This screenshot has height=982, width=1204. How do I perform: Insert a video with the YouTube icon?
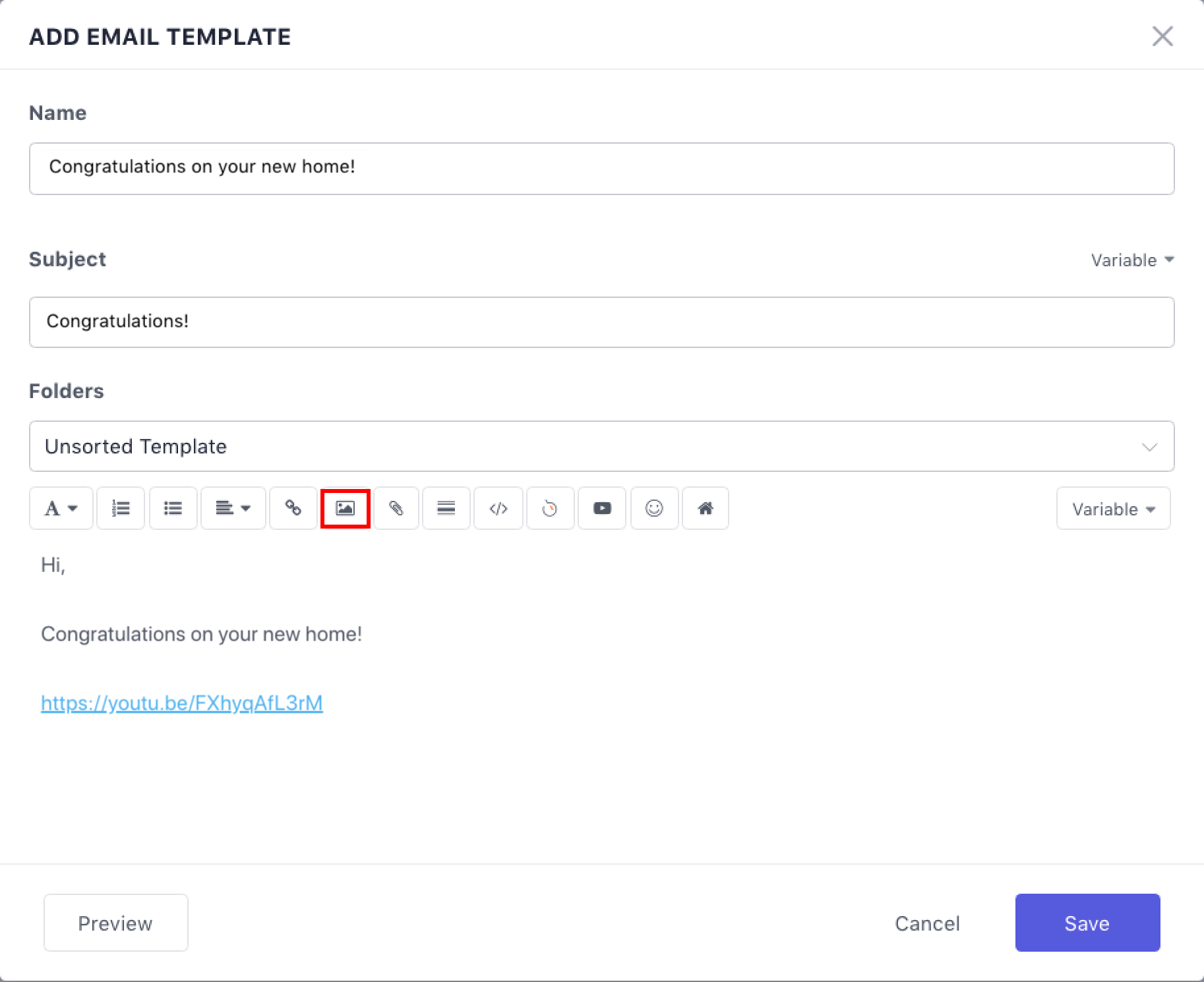601,508
